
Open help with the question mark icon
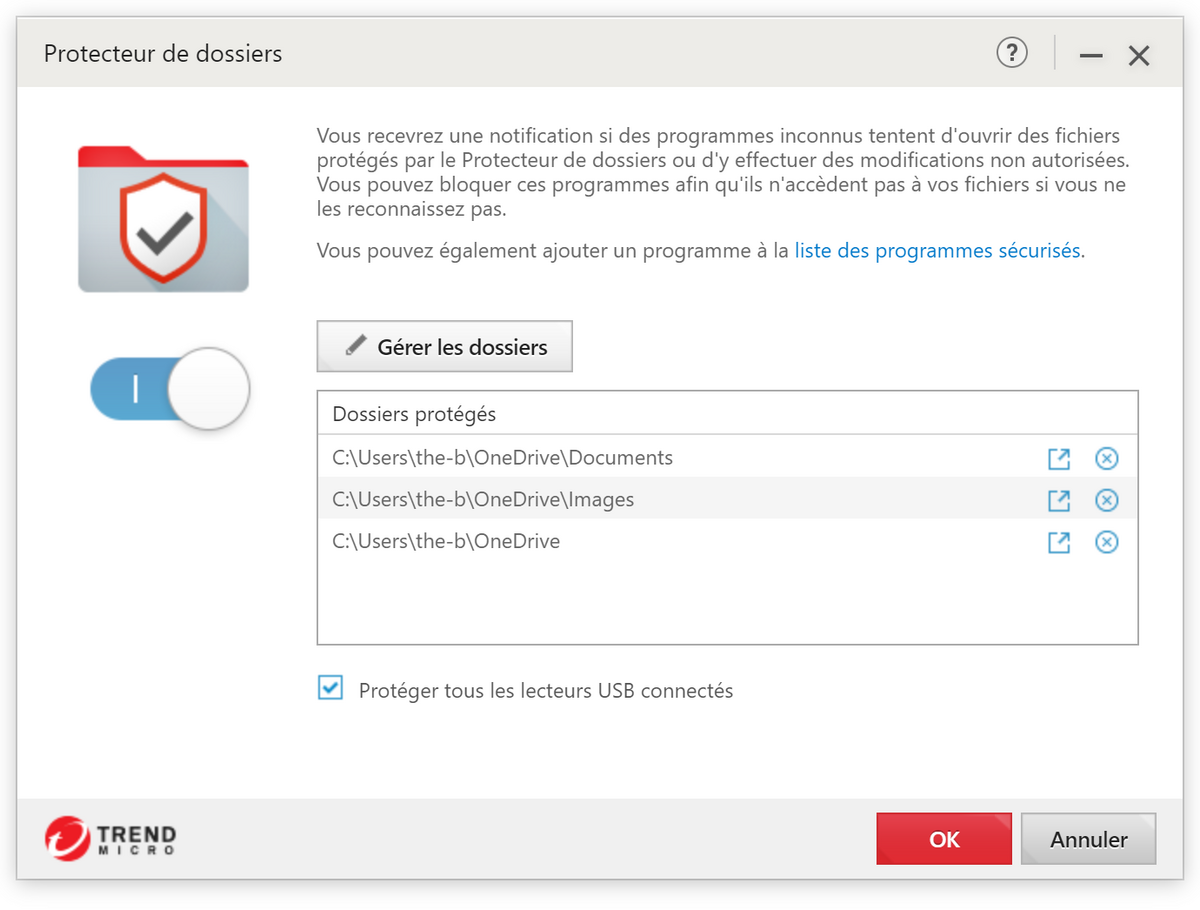click(1012, 53)
